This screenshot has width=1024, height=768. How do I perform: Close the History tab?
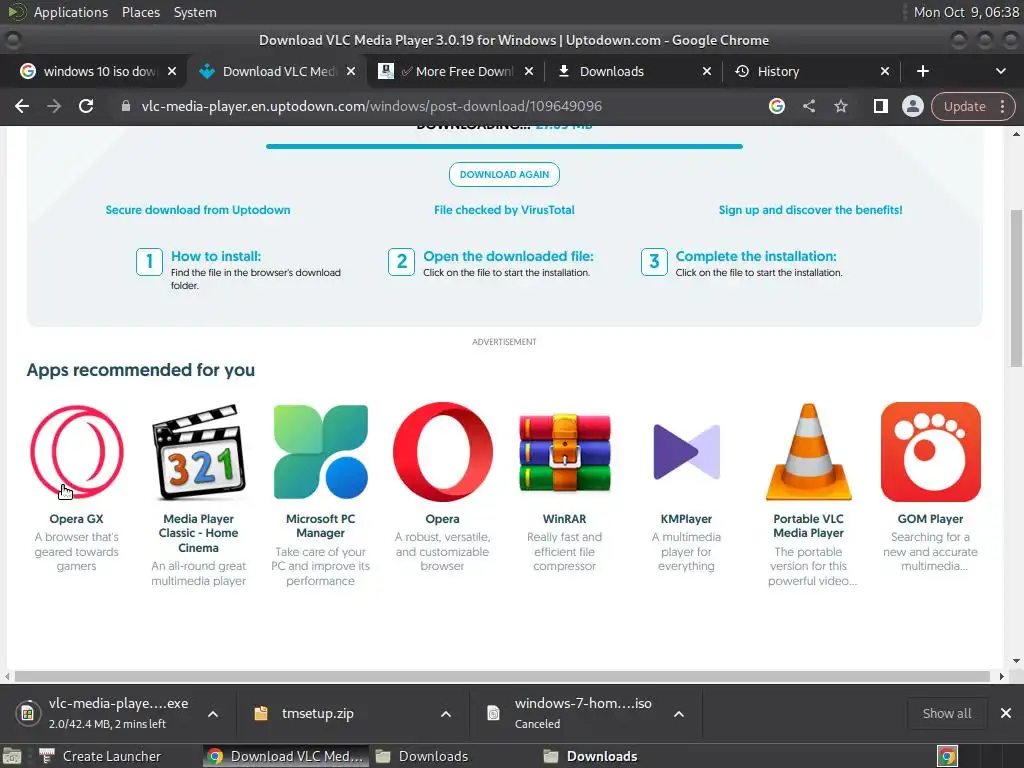tap(885, 71)
